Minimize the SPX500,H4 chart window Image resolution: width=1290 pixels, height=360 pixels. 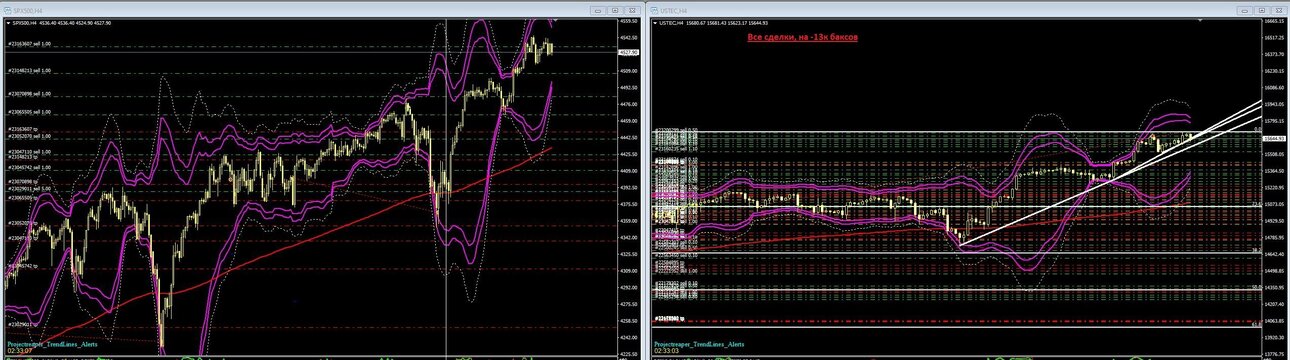(x=598, y=10)
